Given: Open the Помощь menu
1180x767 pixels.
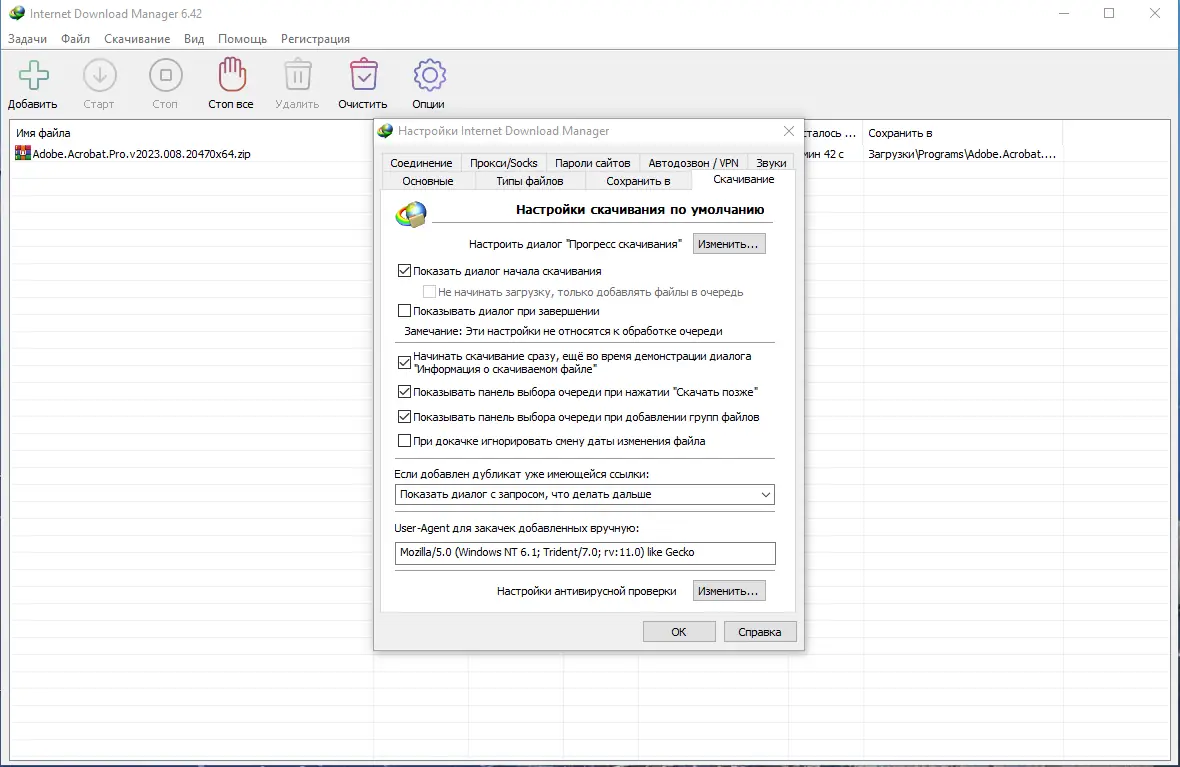Looking at the screenshot, I should tap(242, 39).
